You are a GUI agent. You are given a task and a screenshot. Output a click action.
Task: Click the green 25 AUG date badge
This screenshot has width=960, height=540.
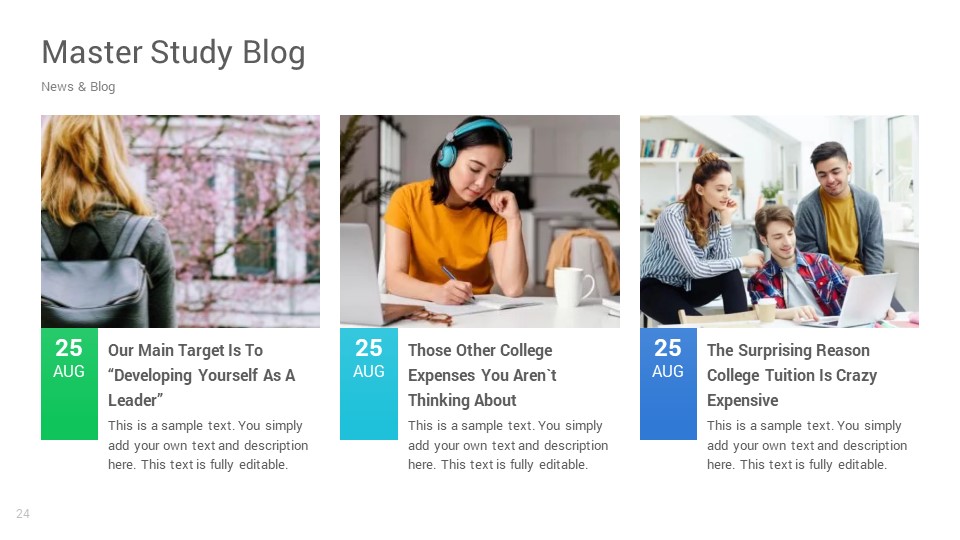(69, 384)
